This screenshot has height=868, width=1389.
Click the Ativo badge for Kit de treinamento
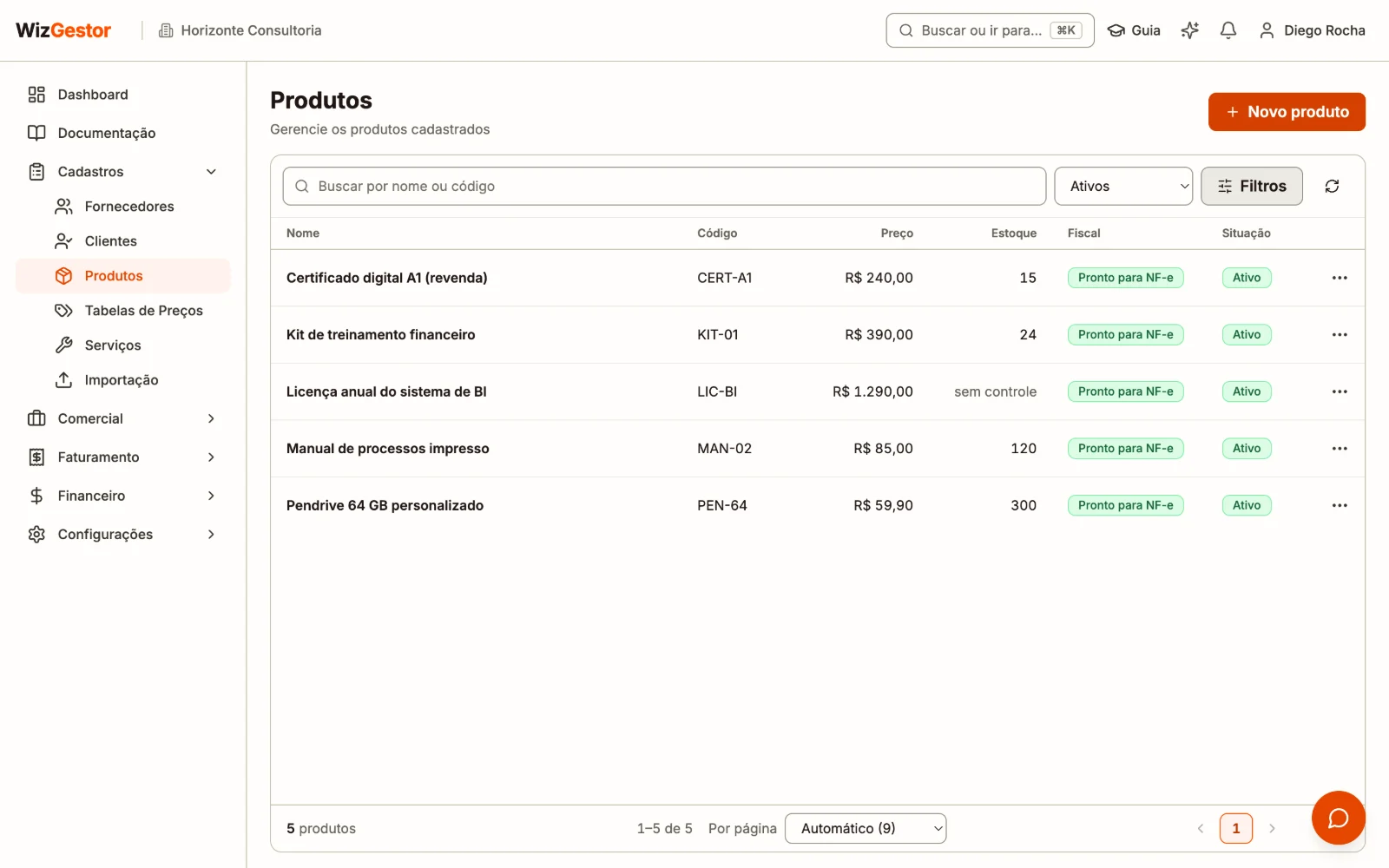[1247, 334]
